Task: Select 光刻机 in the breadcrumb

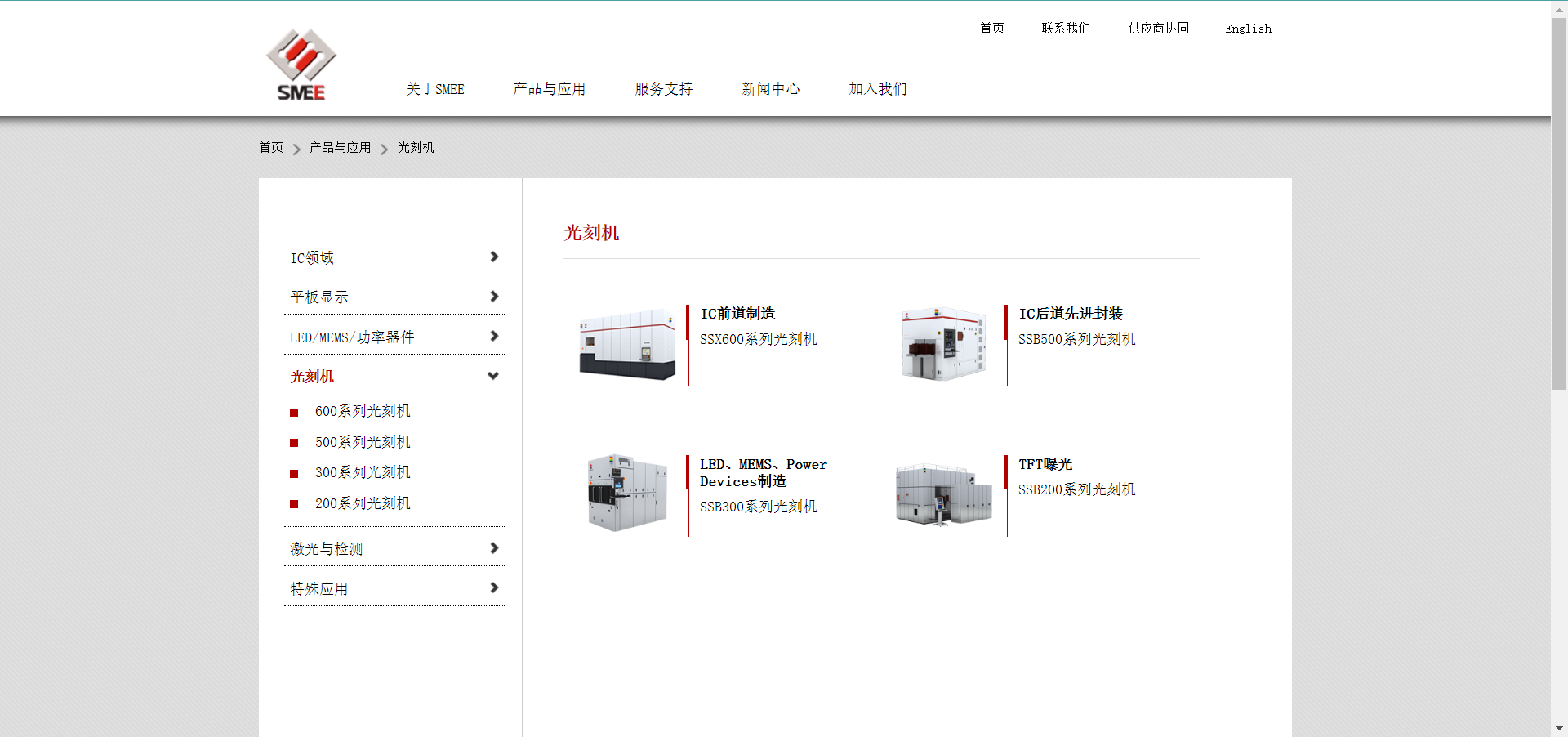Action: (416, 148)
